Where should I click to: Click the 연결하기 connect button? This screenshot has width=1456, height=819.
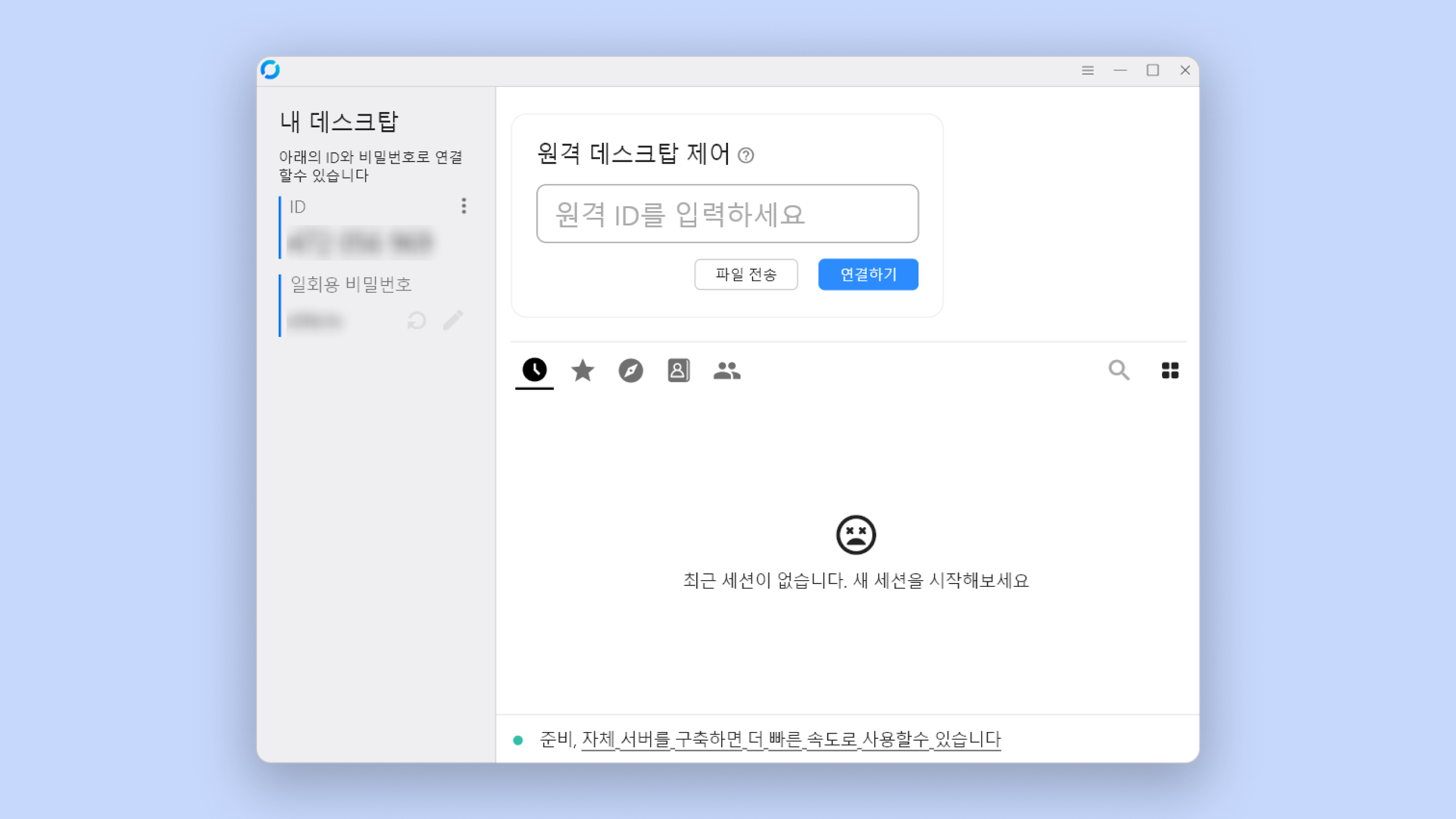point(868,274)
